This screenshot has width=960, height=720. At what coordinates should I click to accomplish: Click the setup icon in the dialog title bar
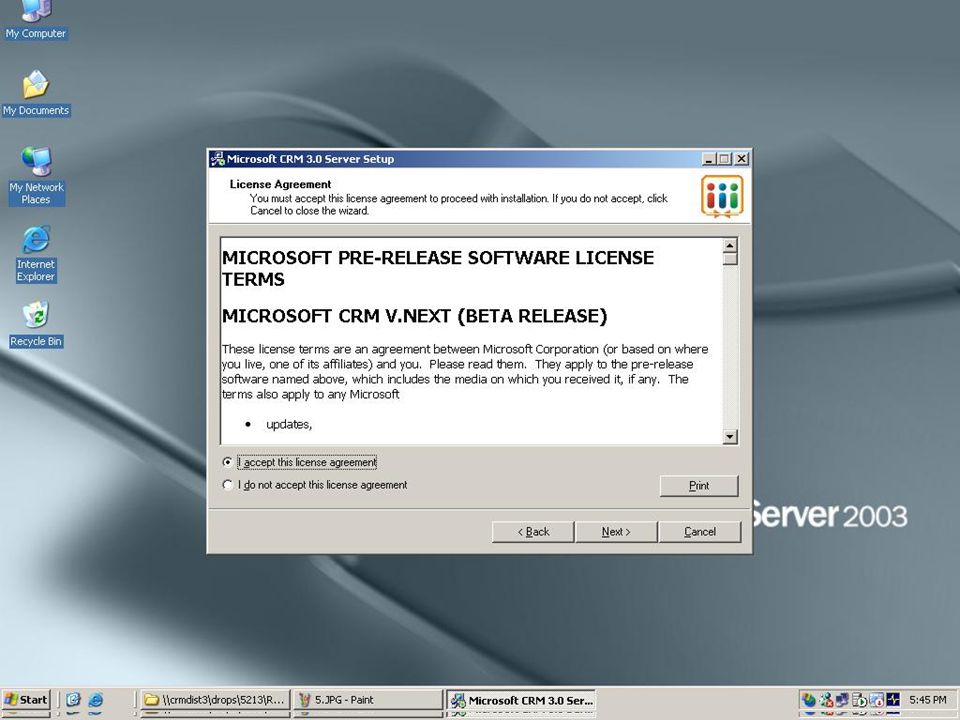[217, 159]
